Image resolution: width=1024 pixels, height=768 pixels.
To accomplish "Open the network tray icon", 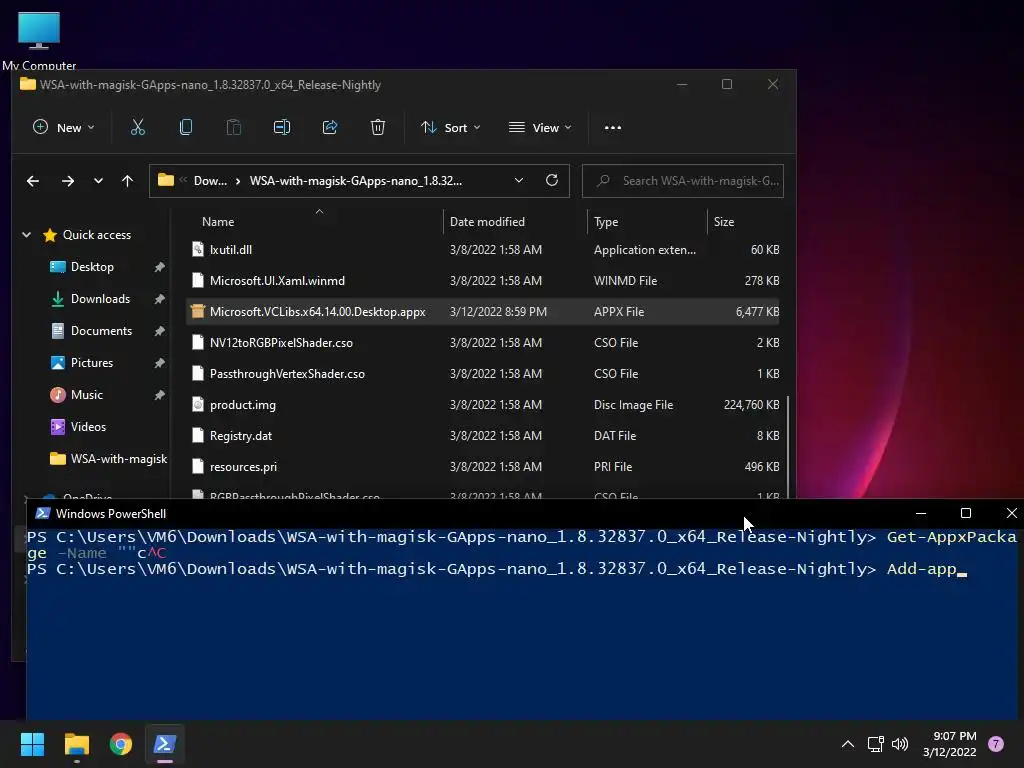I will pyautogui.click(x=875, y=744).
